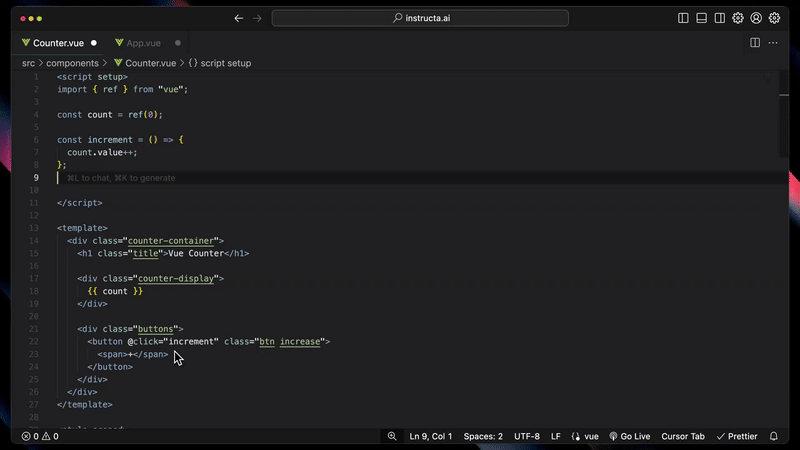
Task: Toggle the primary sidebar layout icon
Action: (683, 18)
